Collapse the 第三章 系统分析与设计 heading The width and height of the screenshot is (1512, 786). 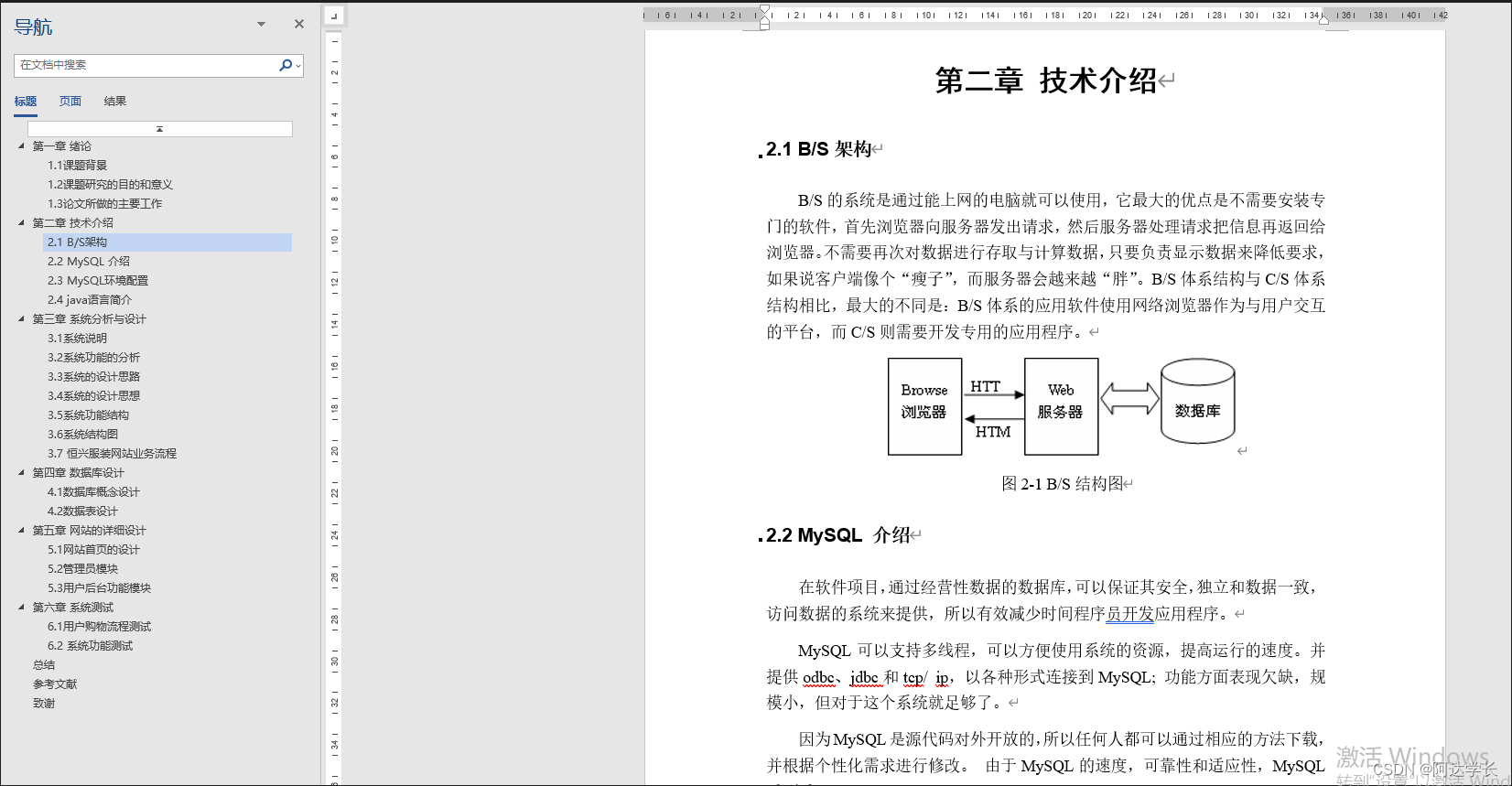click(x=21, y=318)
